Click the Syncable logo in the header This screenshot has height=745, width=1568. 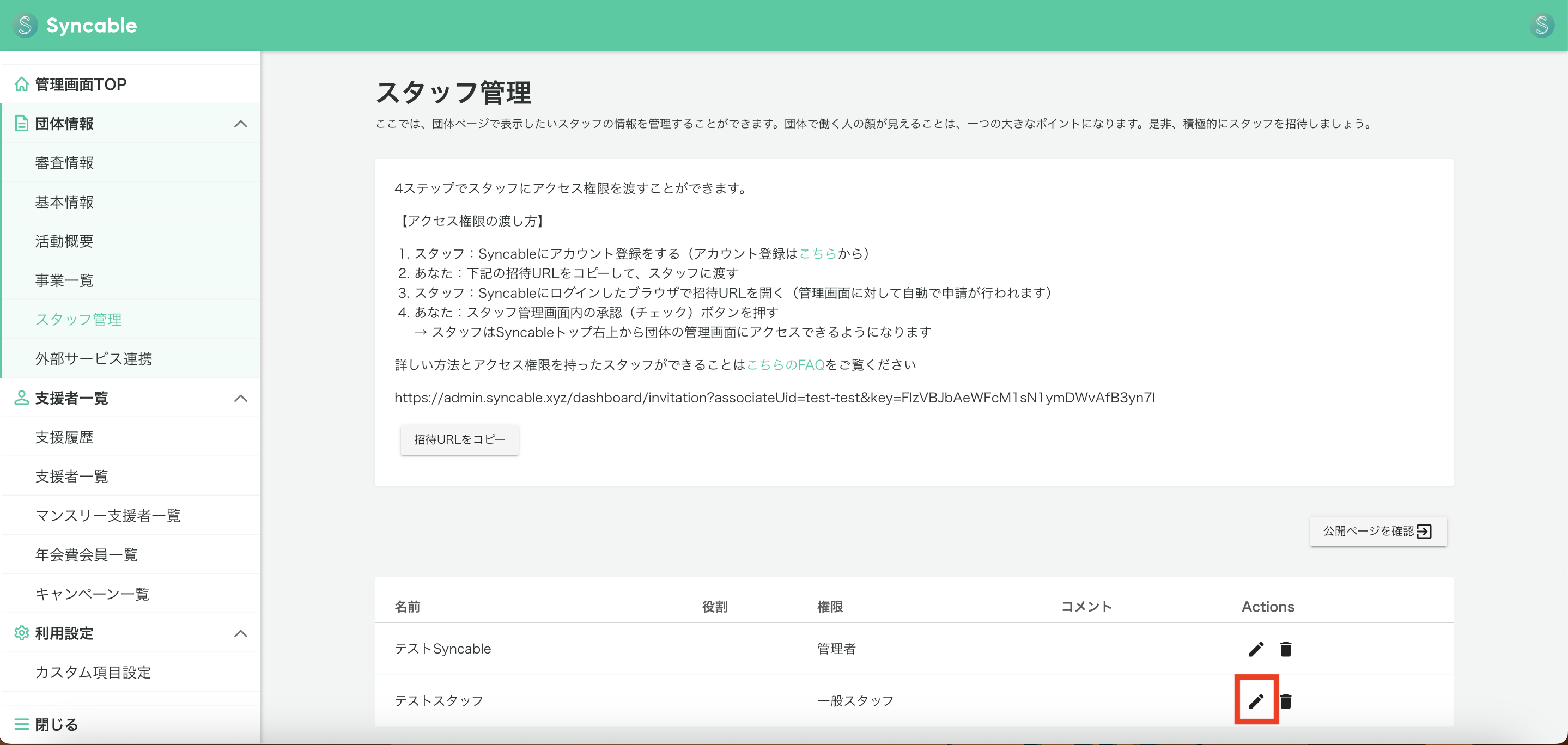click(74, 25)
